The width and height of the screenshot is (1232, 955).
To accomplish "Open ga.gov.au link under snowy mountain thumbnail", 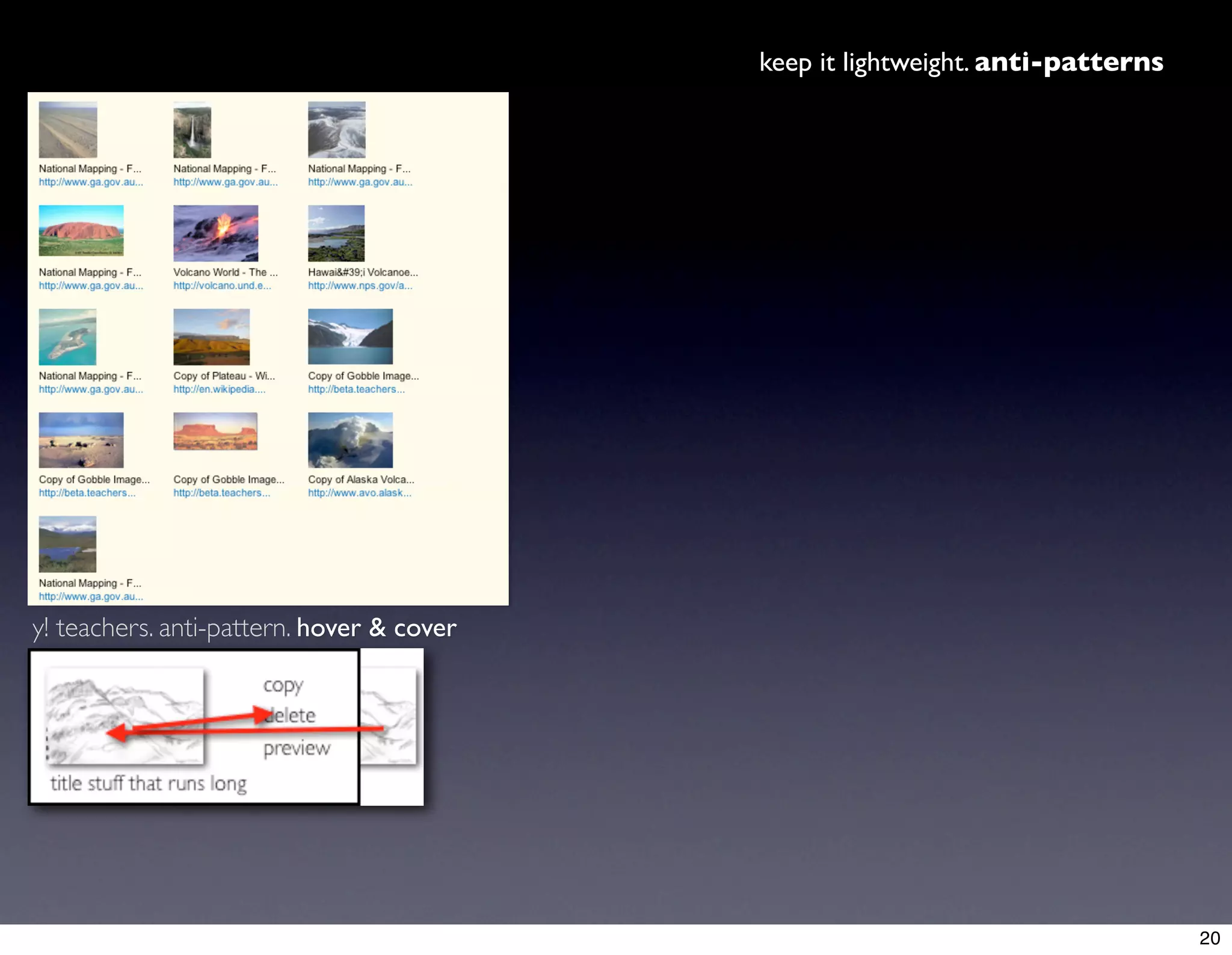I will pyautogui.click(x=360, y=182).
